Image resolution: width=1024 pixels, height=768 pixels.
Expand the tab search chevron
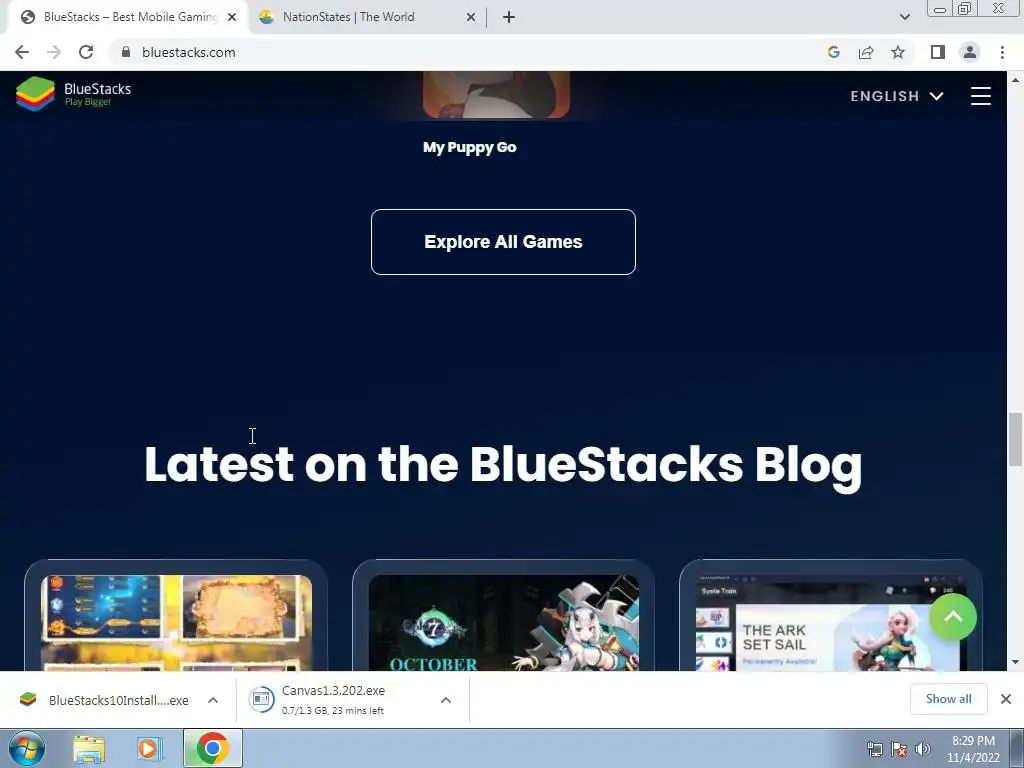(x=904, y=17)
